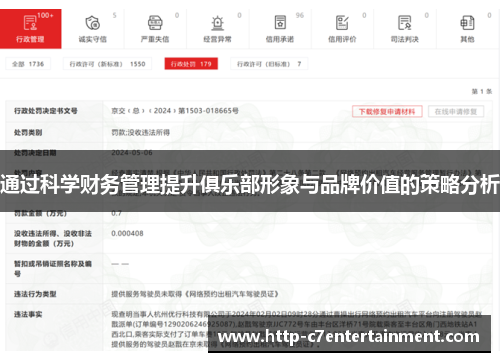Click the 暂扣或吊销证照名称及编号 label

click(53, 269)
